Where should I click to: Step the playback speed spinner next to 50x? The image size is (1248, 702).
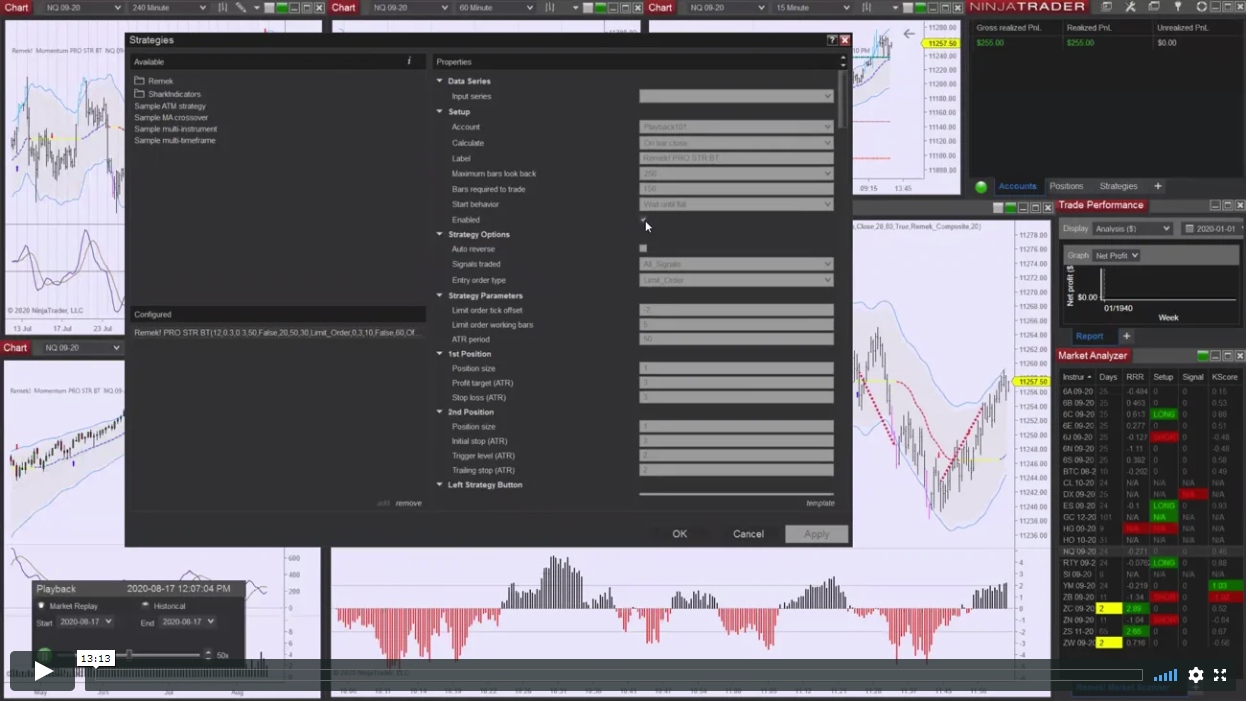210,655
